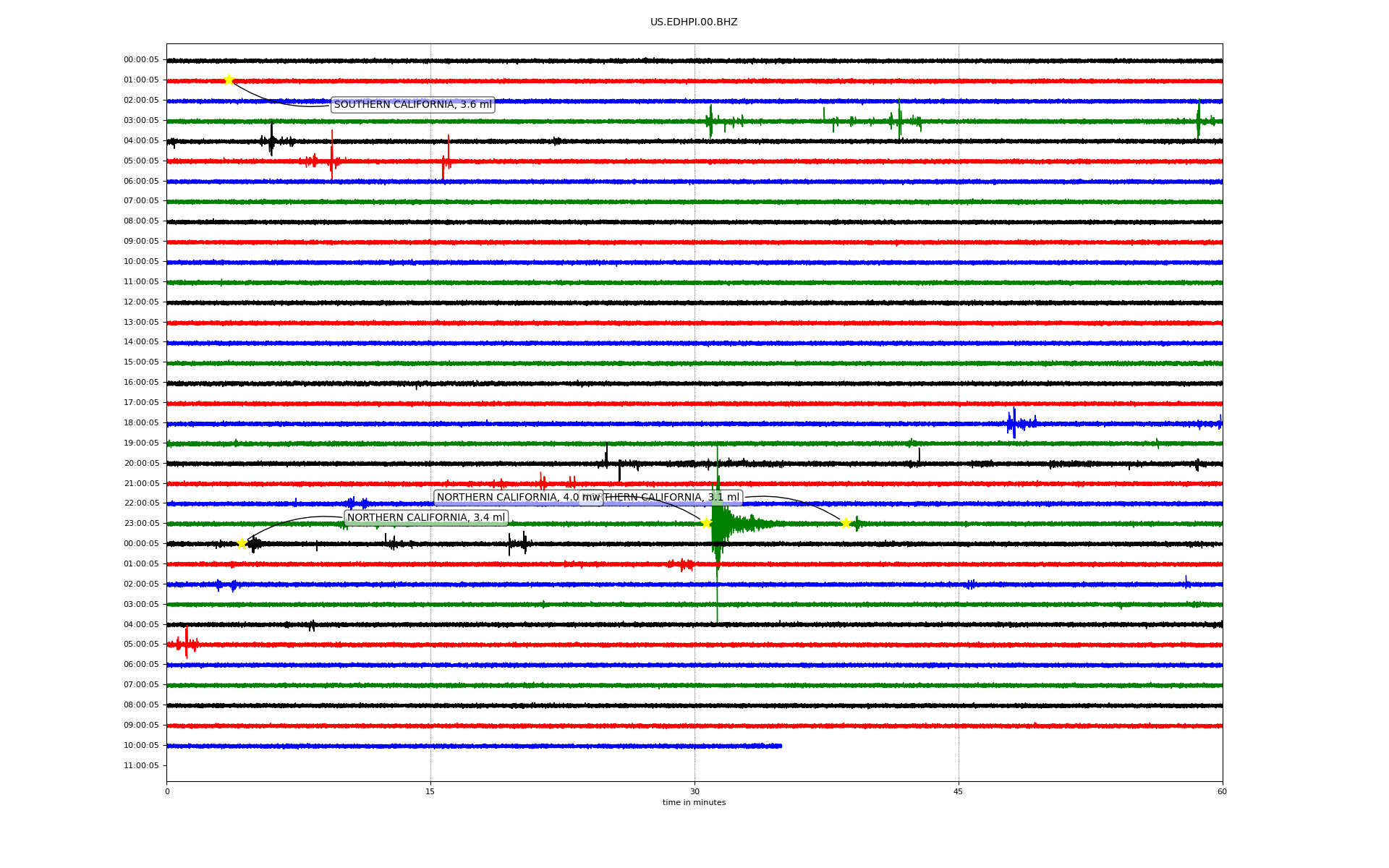Click the US.EDHPI.00.BHZ plot title
This screenshot has width=1389, height=868.
pyautogui.click(x=693, y=22)
